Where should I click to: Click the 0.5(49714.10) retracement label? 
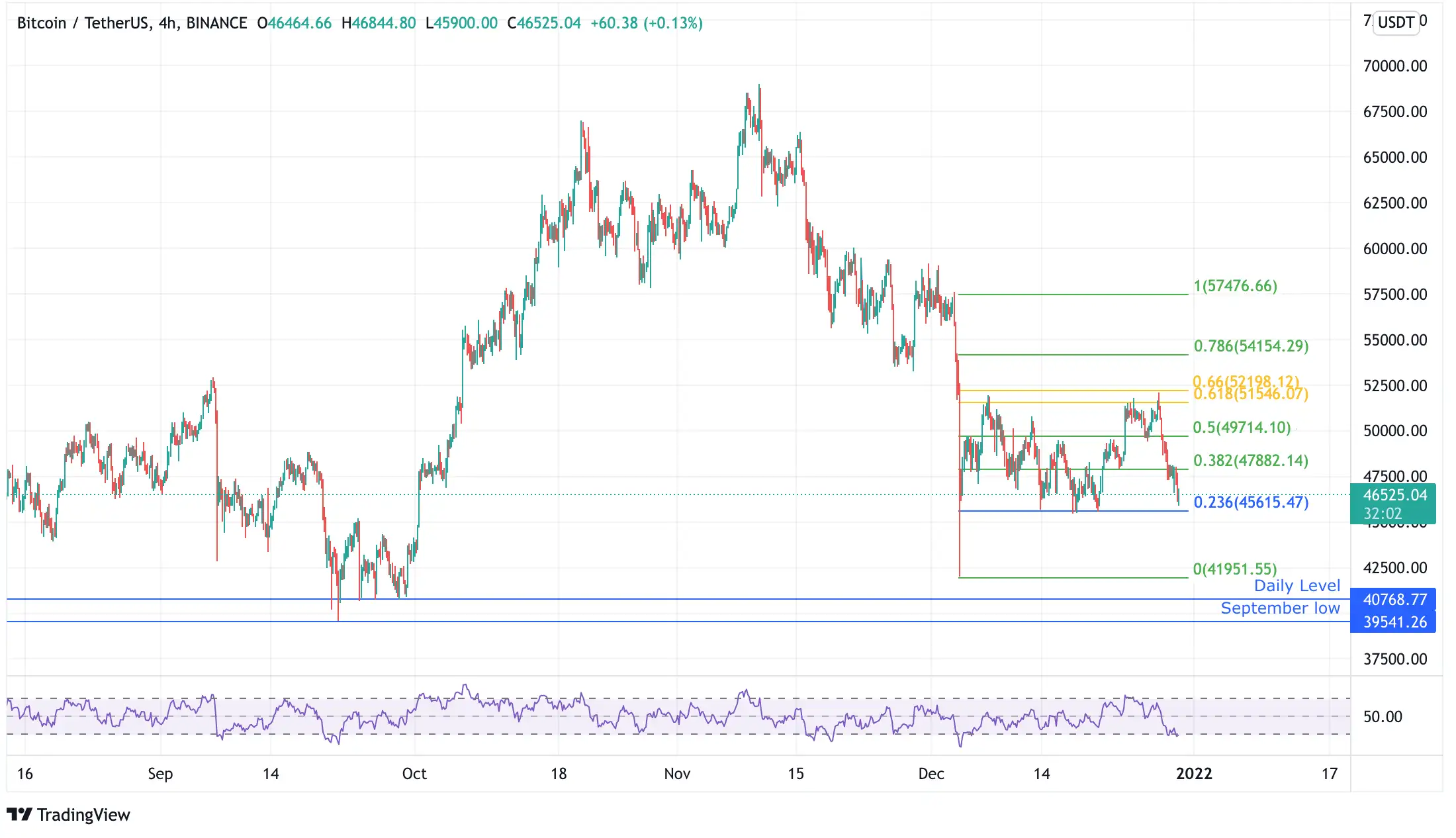pos(1242,428)
